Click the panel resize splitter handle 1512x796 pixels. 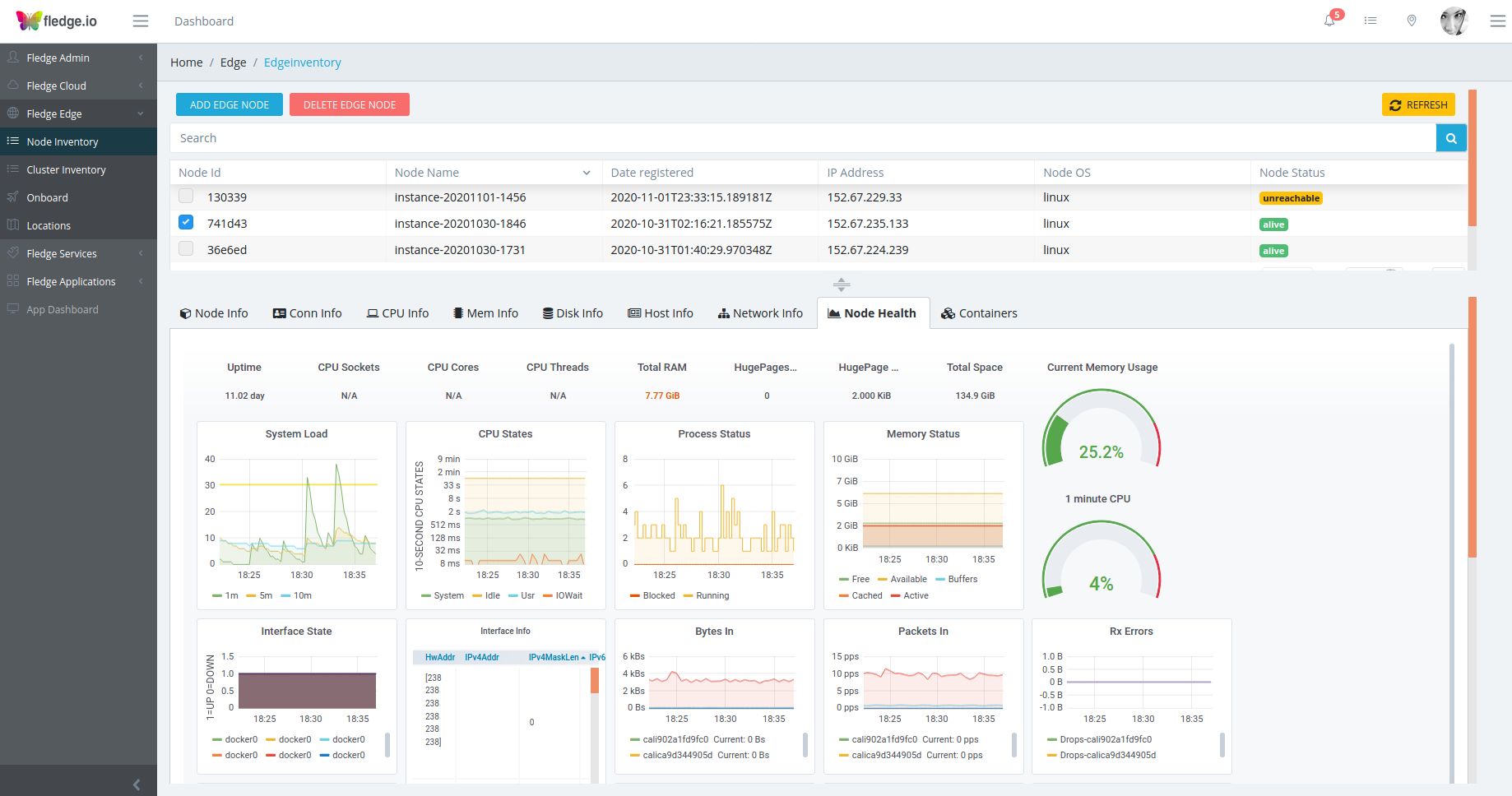pyautogui.click(x=841, y=285)
